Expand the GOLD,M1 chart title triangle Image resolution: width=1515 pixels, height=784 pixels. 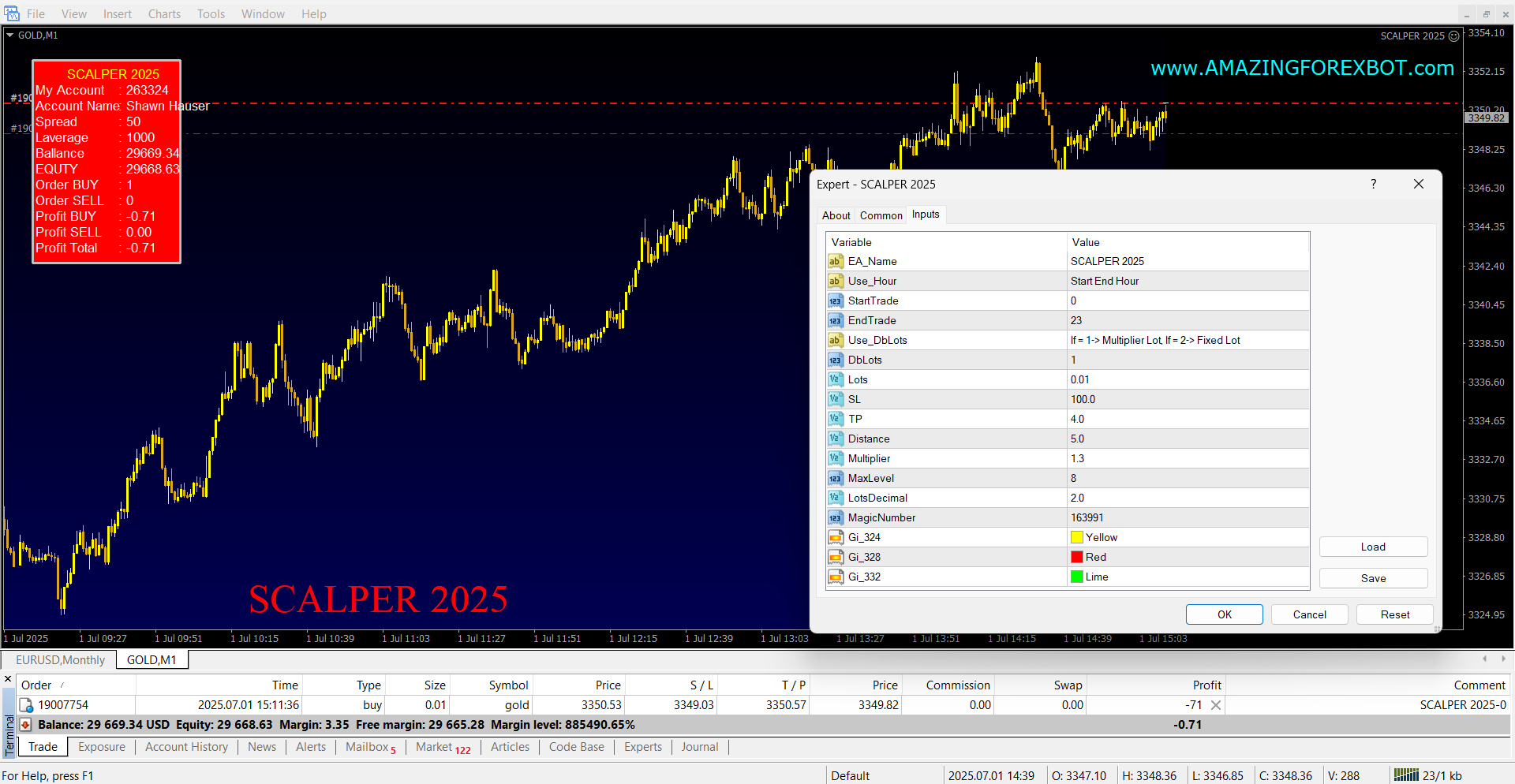tap(10, 35)
